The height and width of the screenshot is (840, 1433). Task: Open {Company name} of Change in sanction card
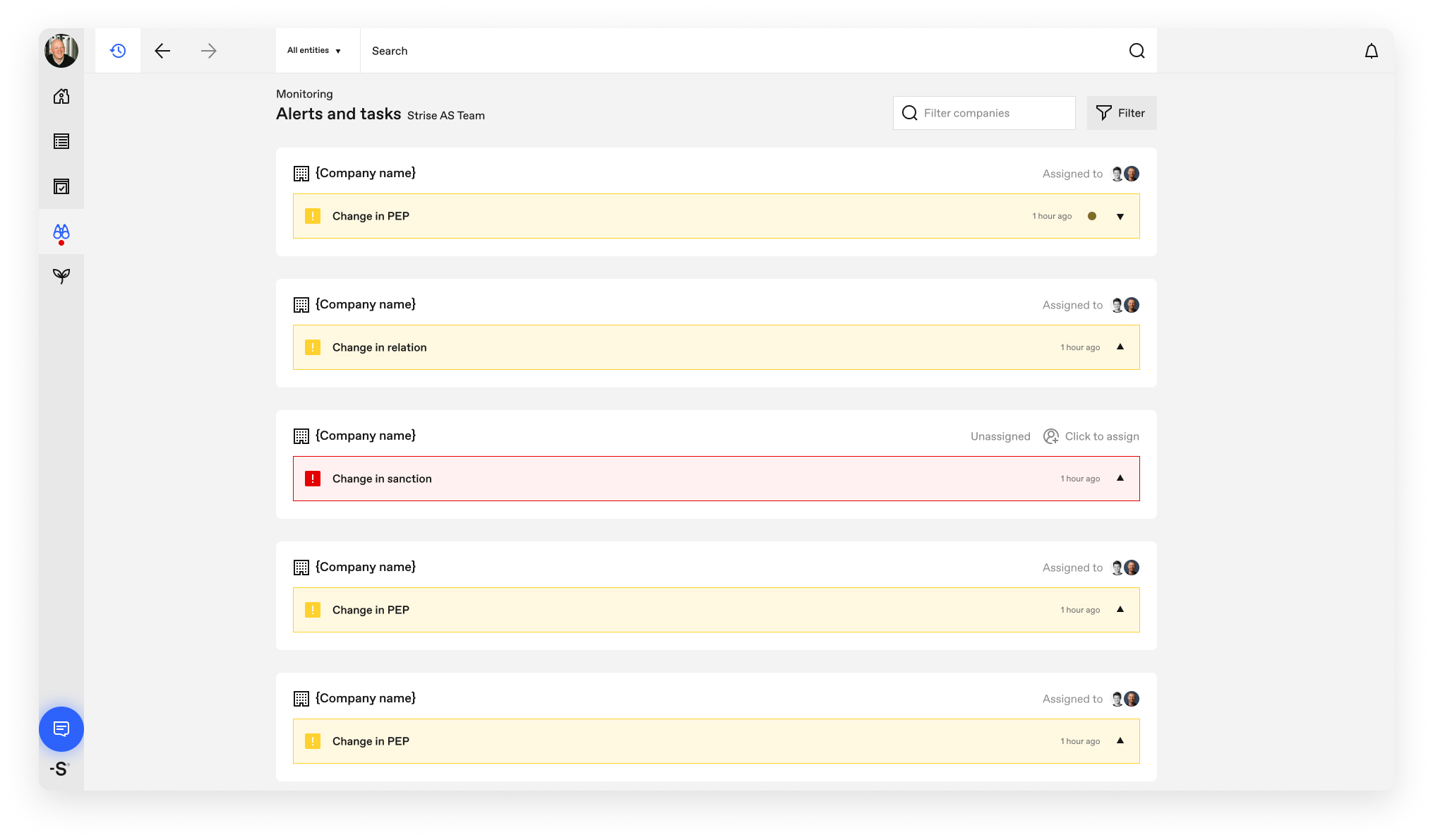click(x=366, y=436)
